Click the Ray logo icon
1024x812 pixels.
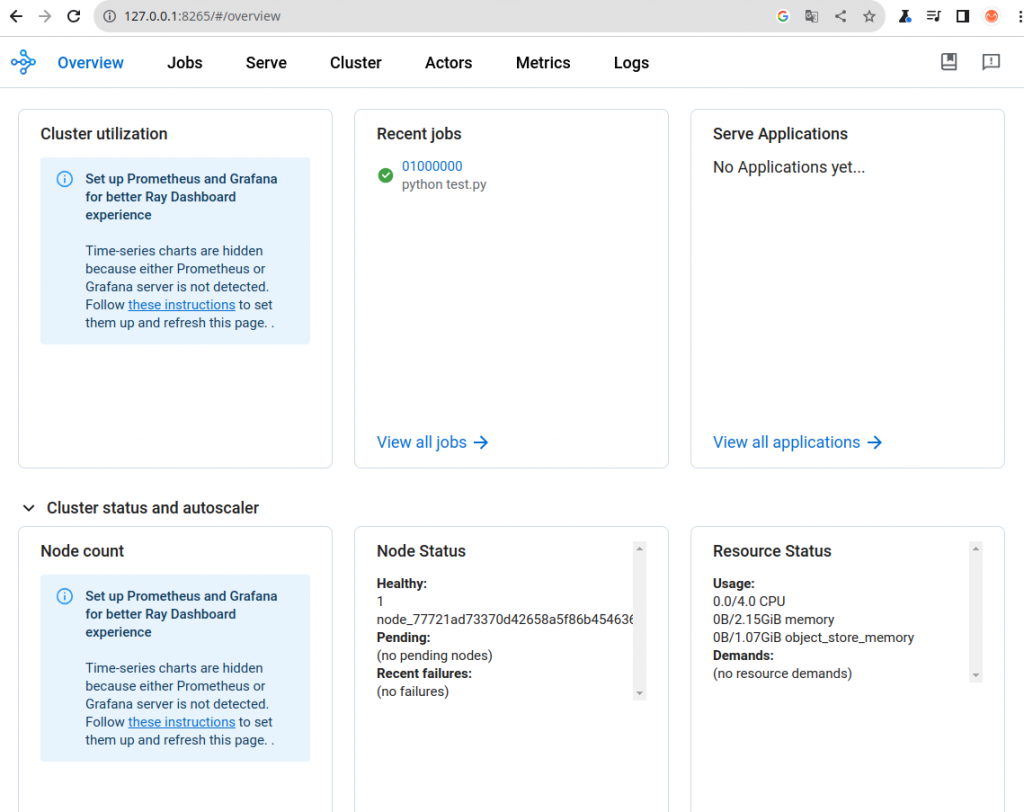(x=23, y=63)
